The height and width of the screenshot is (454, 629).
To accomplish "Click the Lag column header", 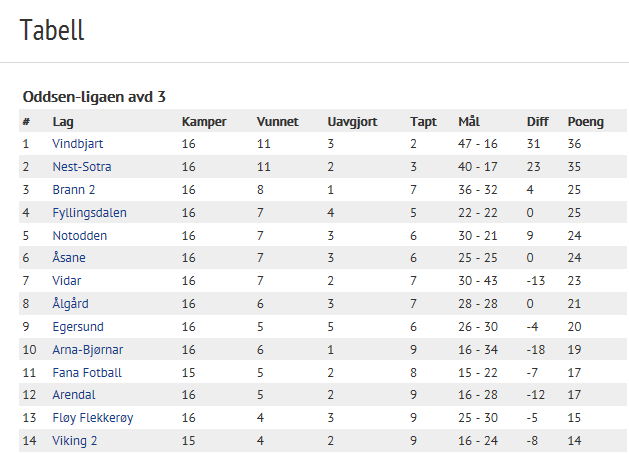I will (x=62, y=122).
